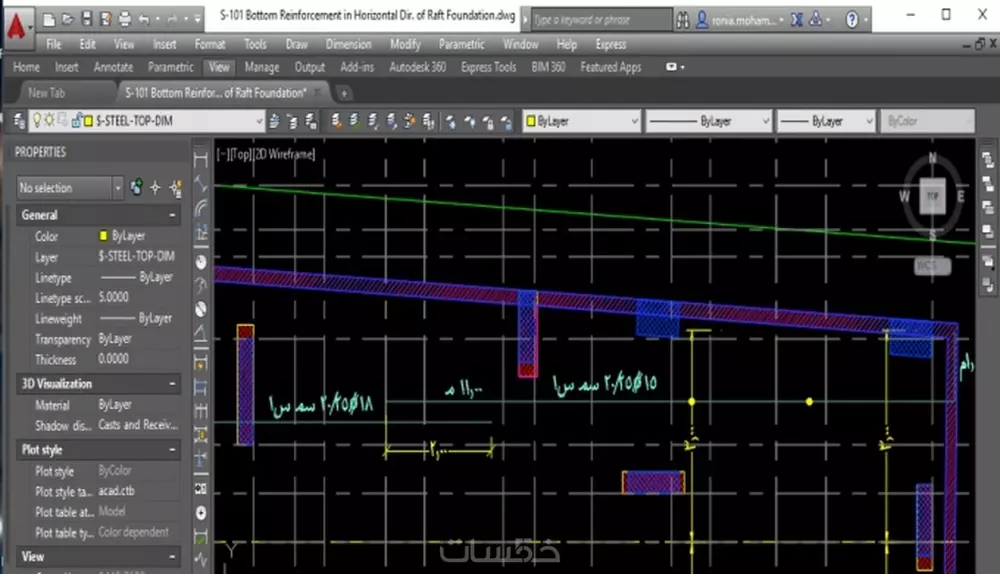Click the New Tab file tab
This screenshot has width=1000, height=574.
point(47,93)
